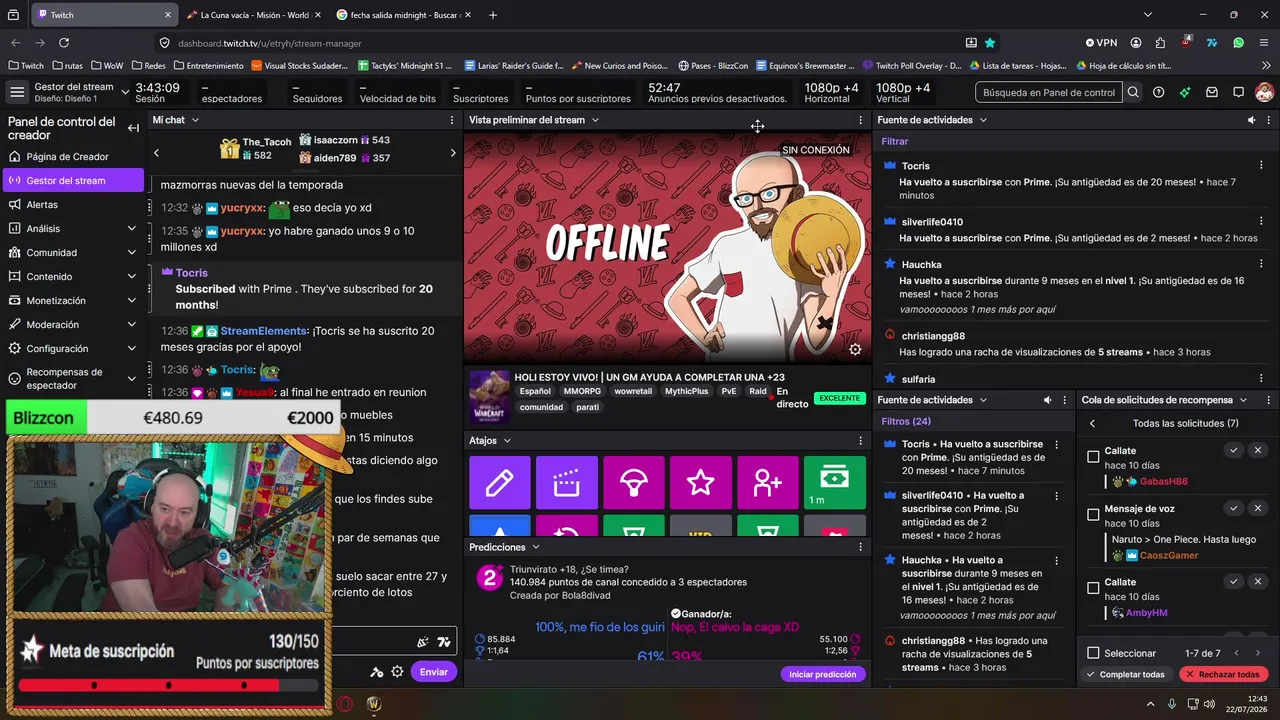Click Completar todas button

tap(1125, 674)
